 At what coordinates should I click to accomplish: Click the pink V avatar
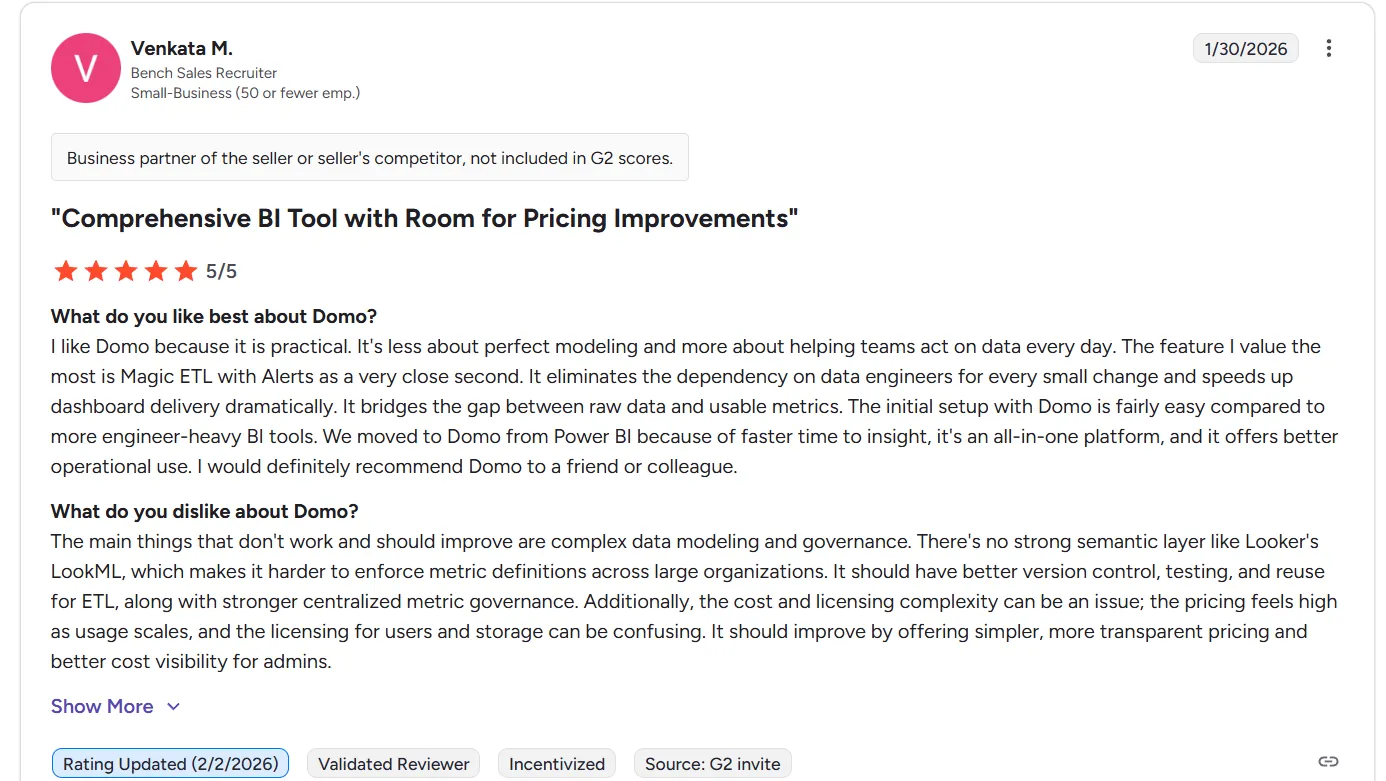coord(86,68)
